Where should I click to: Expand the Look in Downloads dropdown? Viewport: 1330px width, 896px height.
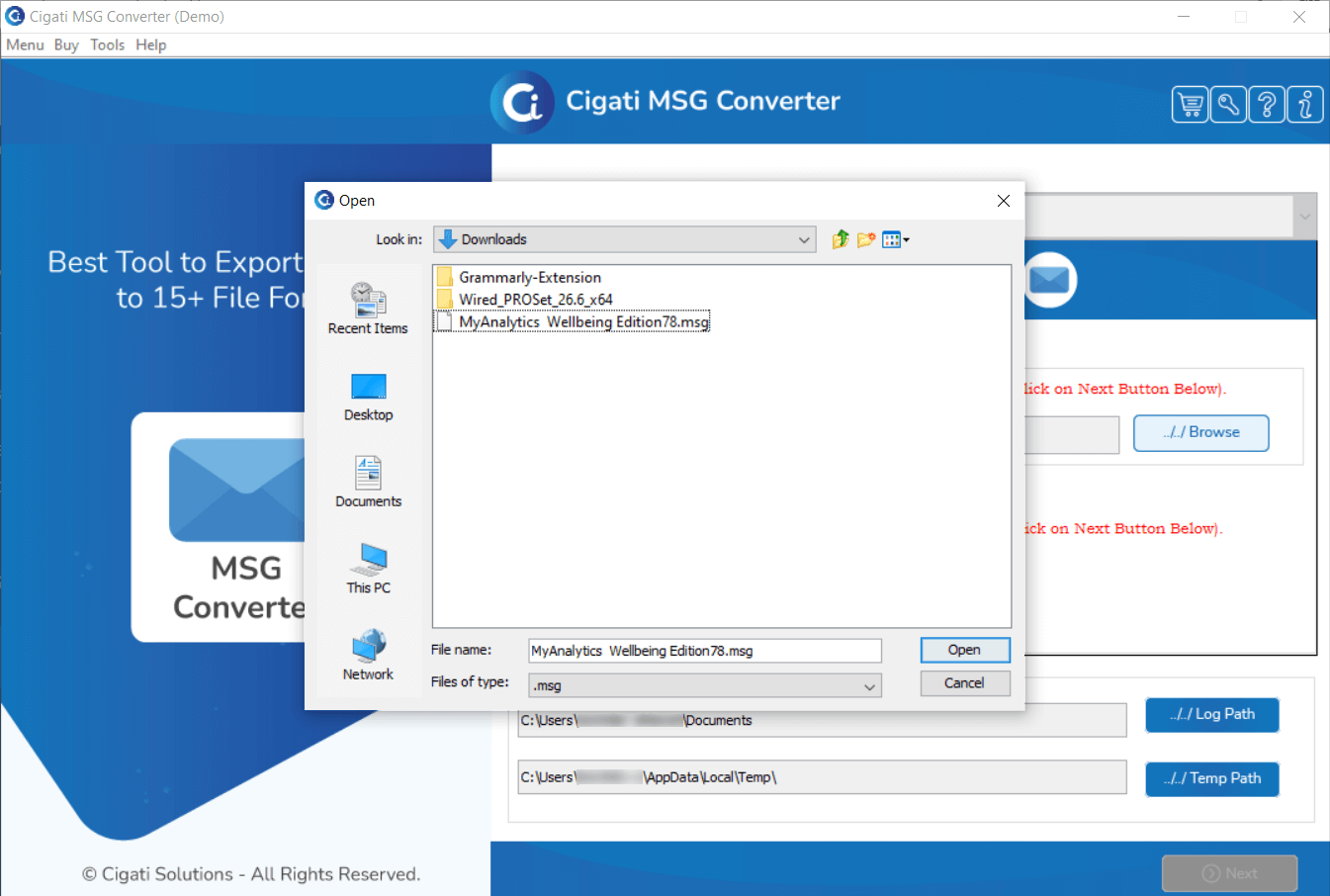click(805, 239)
